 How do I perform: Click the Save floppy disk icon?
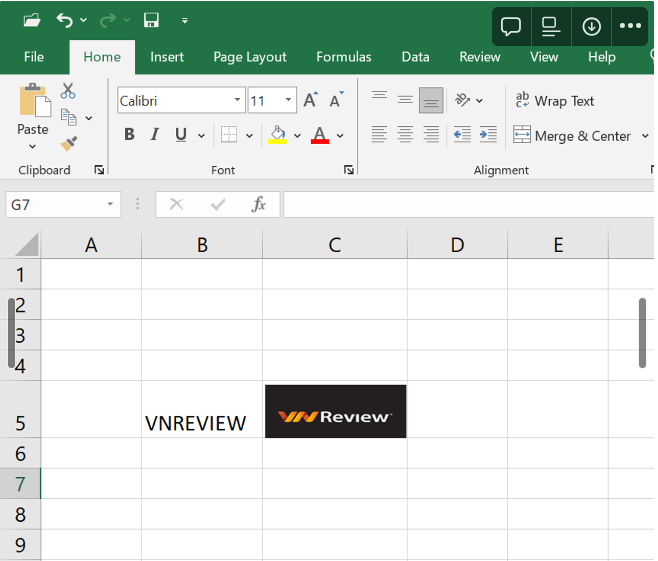[151, 20]
